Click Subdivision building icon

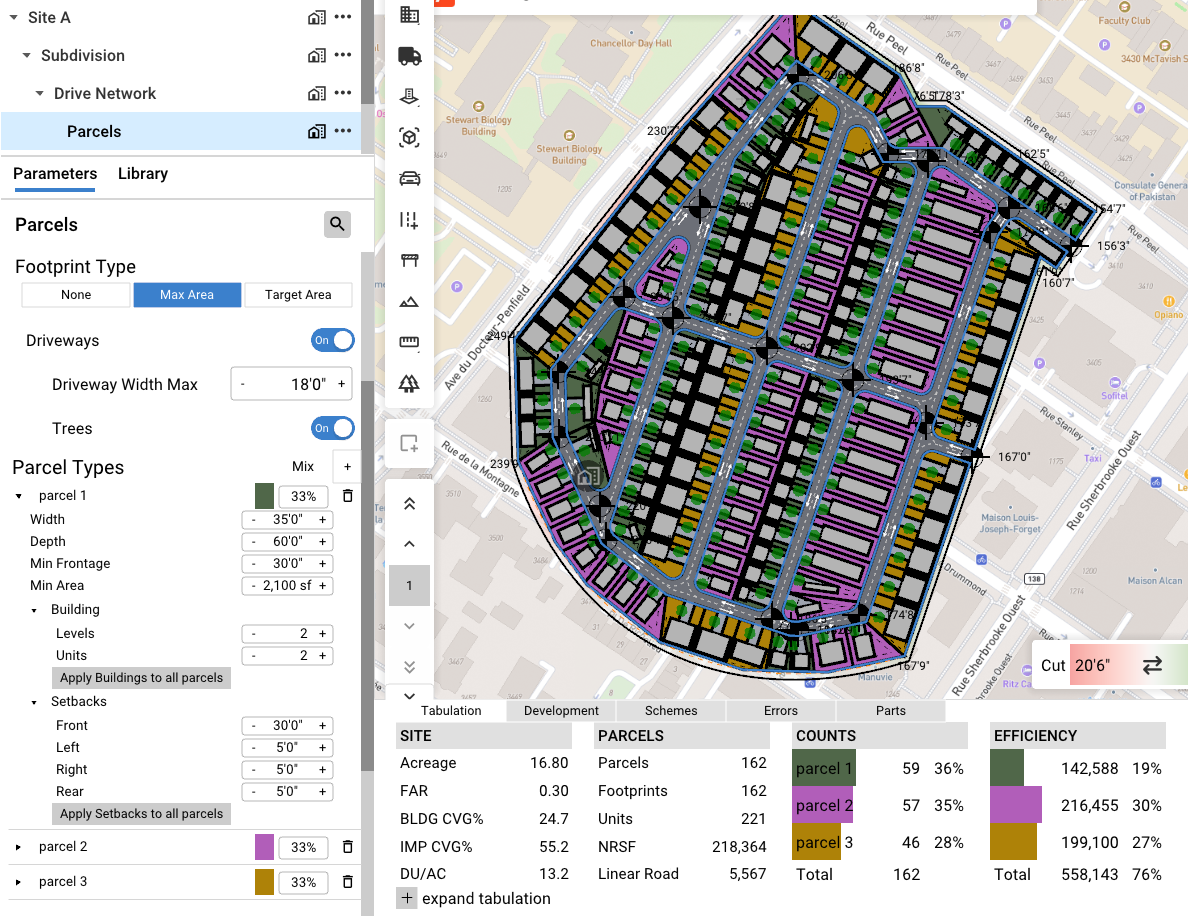tap(317, 55)
